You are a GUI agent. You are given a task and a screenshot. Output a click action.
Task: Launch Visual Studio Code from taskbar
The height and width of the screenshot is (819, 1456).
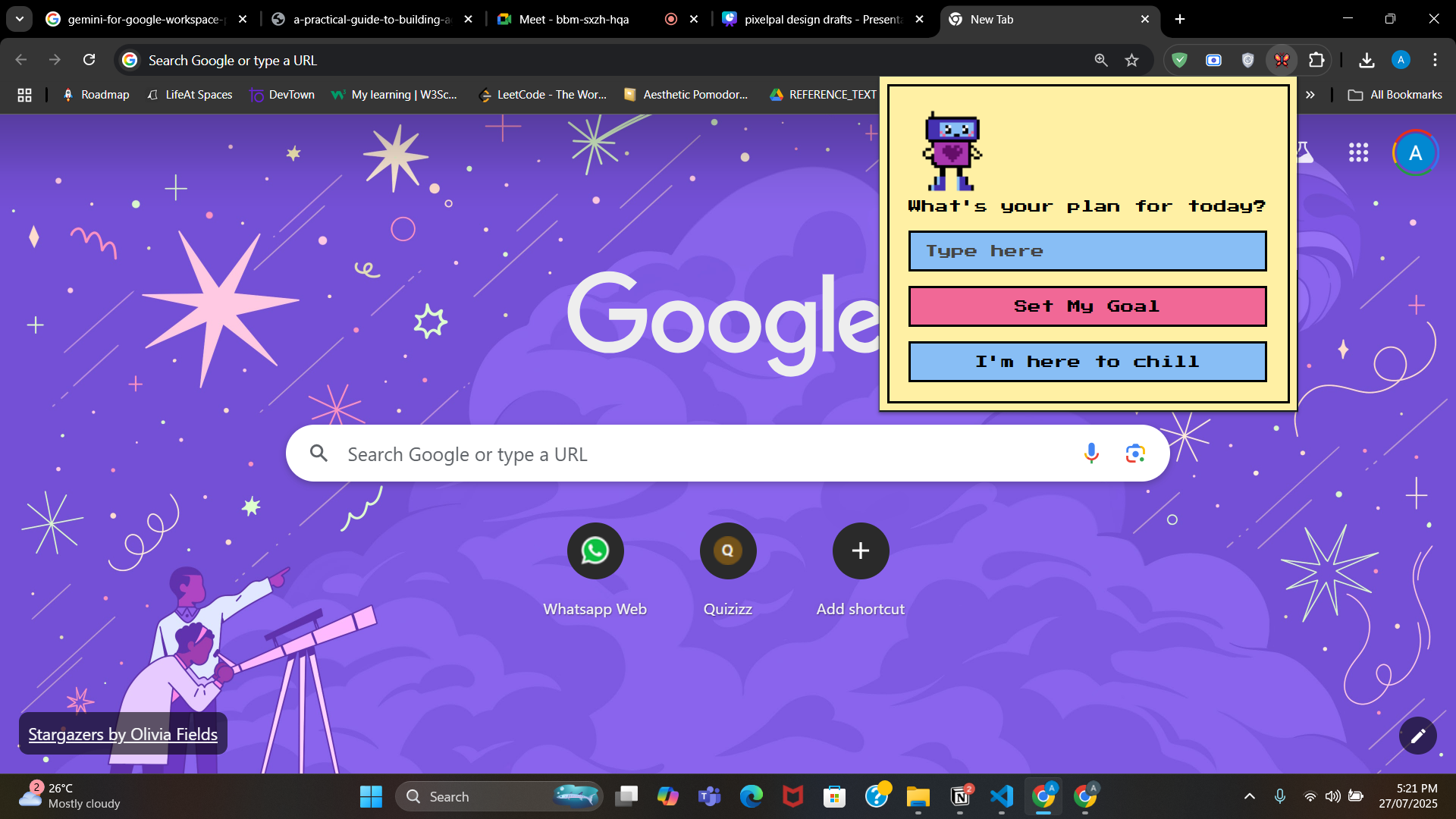click(1002, 796)
